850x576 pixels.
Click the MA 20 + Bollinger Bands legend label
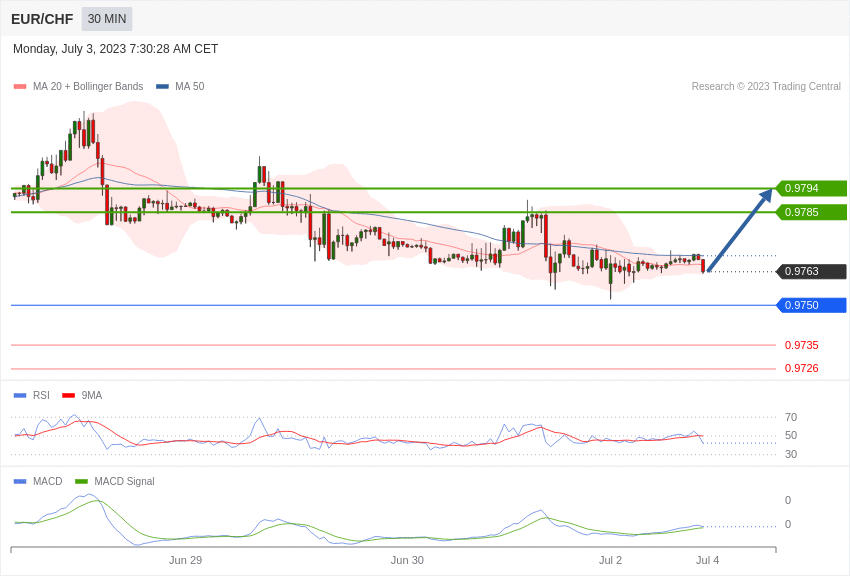(88, 86)
